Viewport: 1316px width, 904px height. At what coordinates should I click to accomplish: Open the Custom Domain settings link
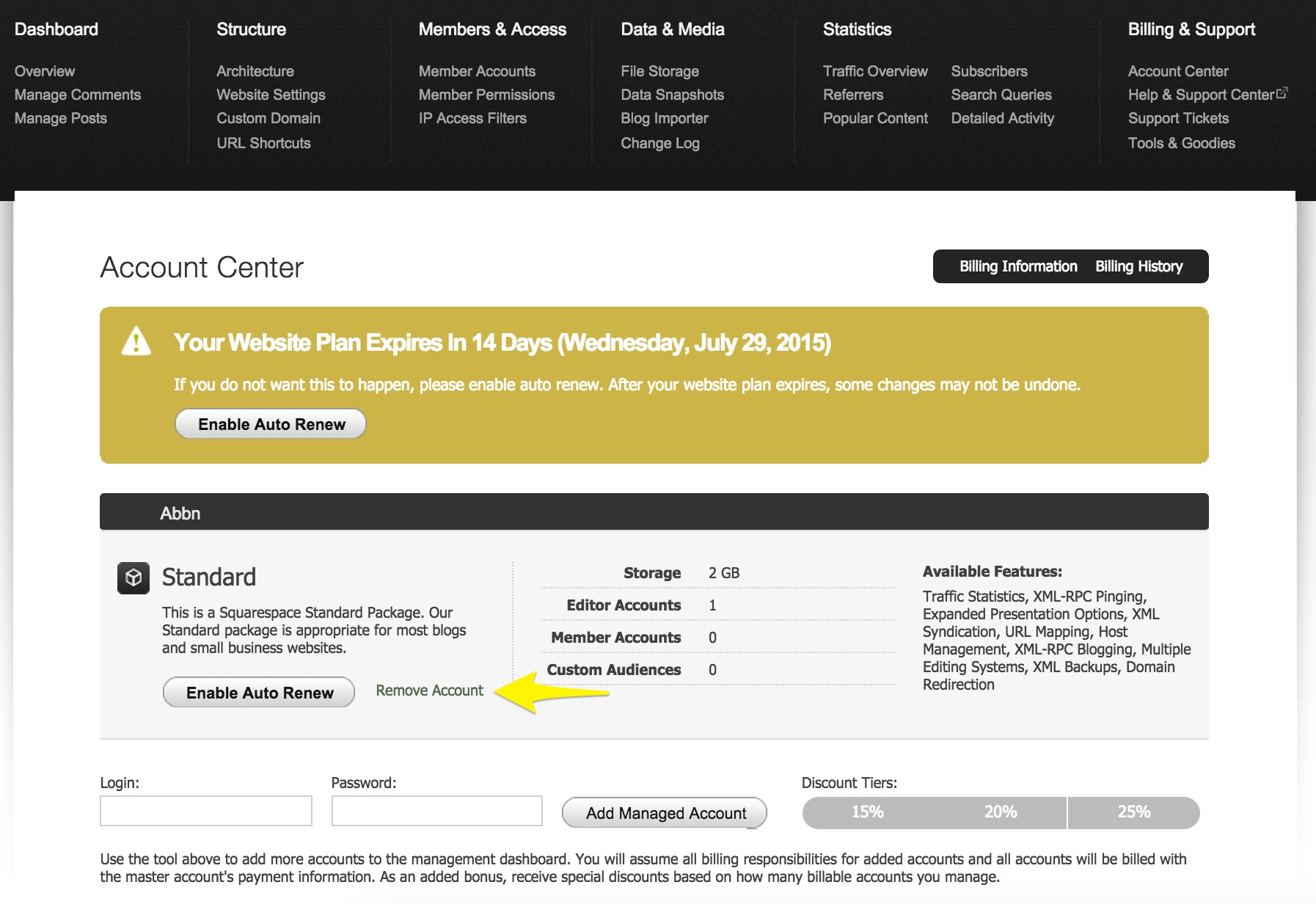coord(268,118)
